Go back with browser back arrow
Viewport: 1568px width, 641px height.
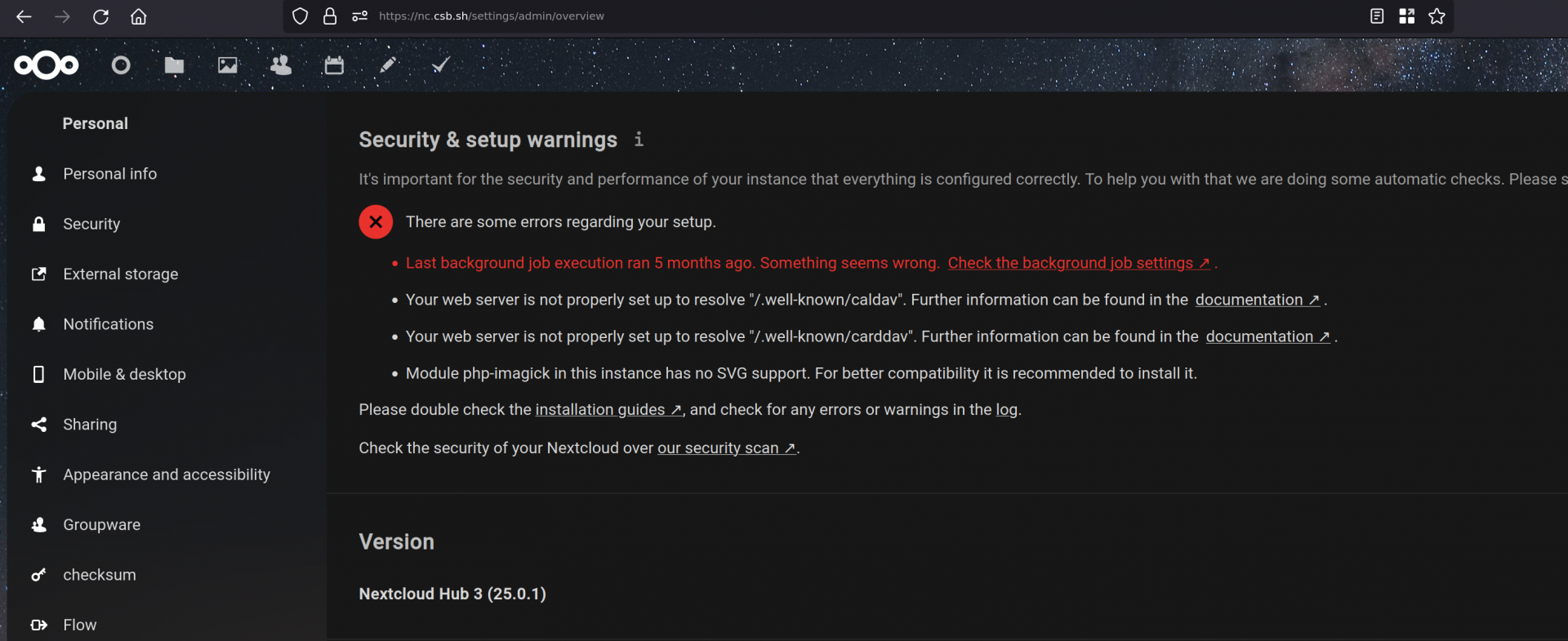click(x=24, y=16)
